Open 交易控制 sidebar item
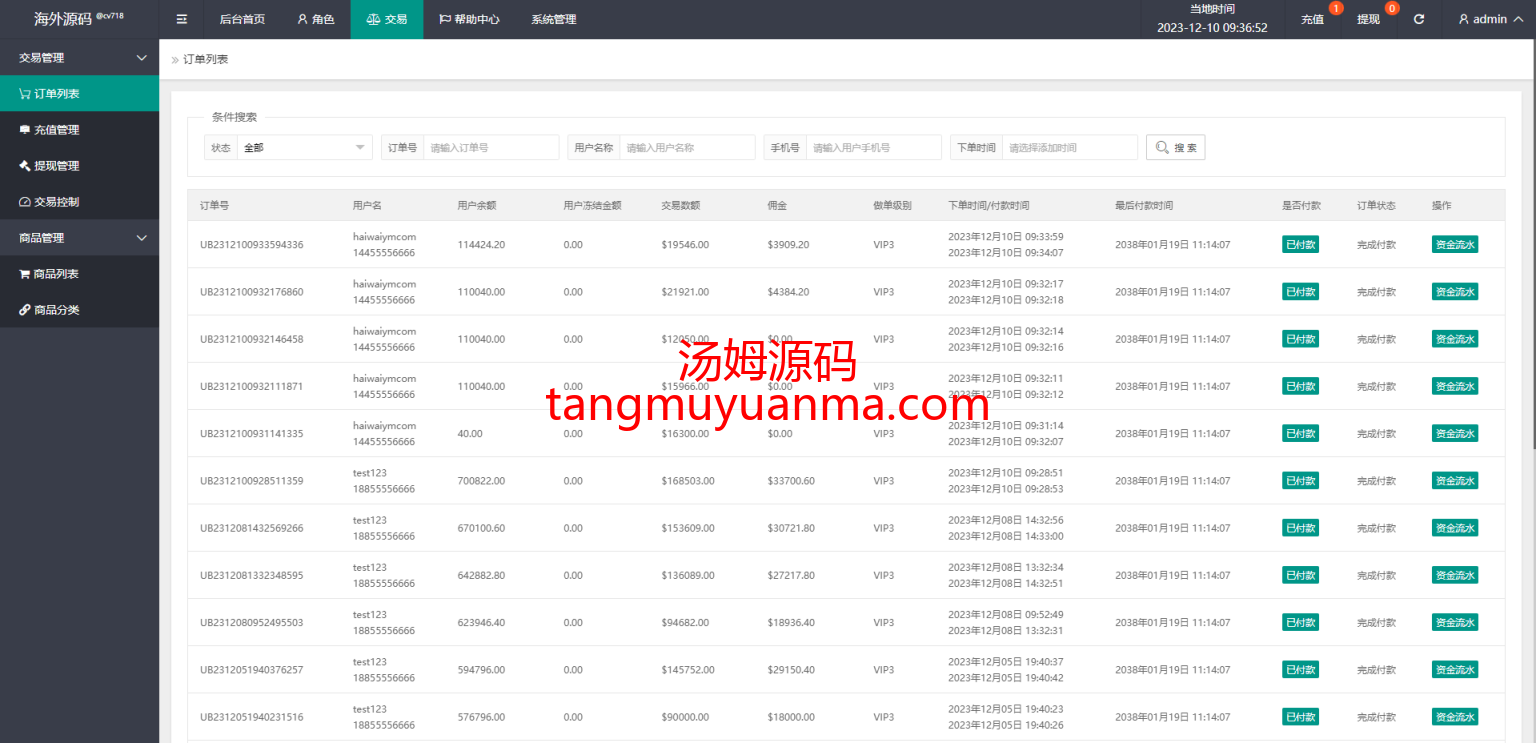 click(56, 202)
